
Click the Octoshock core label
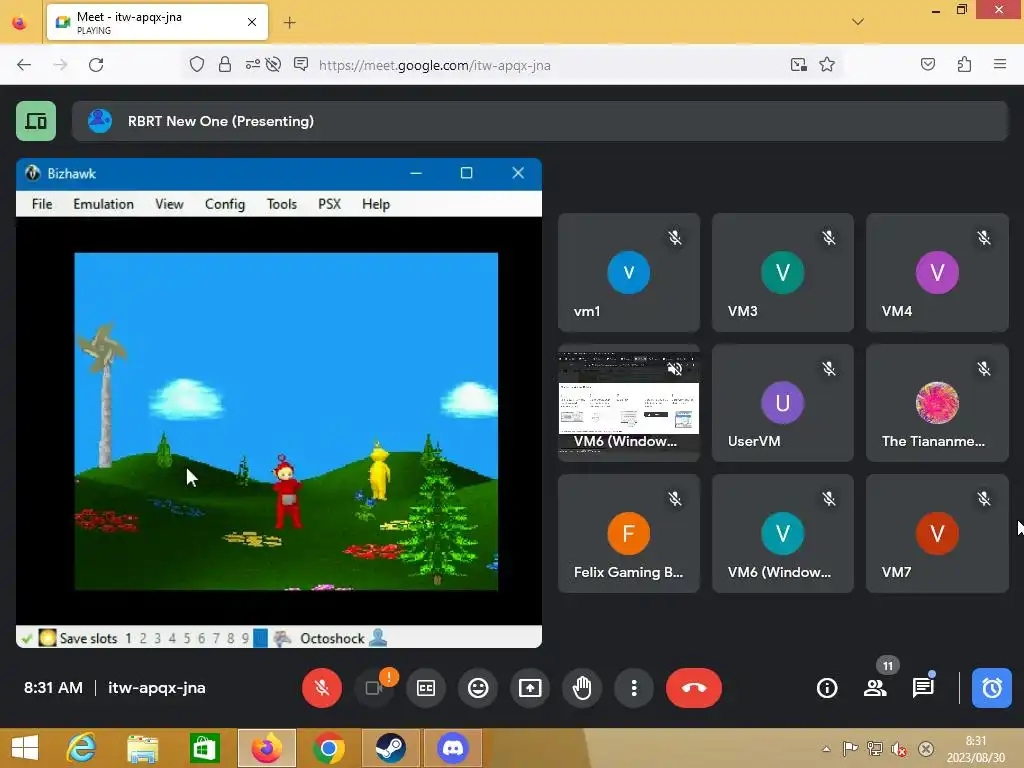point(332,638)
